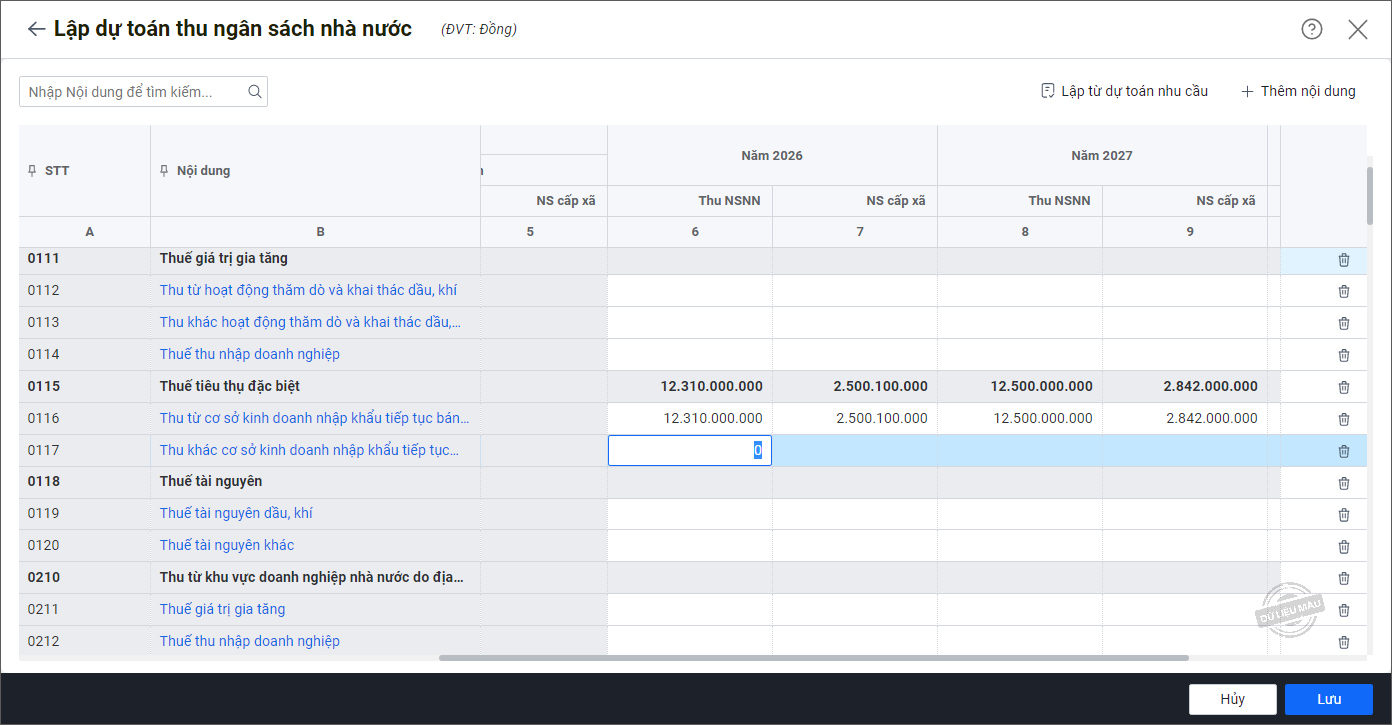This screenshot has width=1392, height=725.
Task: Click Lập từ dự toán nhu cầu
Action: pos(1124,91)
